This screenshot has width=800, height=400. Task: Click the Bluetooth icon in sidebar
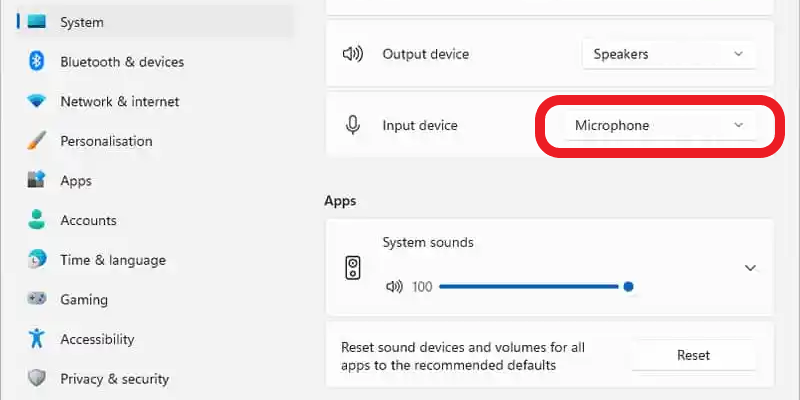pyautogui.click(x=37, y=62)
